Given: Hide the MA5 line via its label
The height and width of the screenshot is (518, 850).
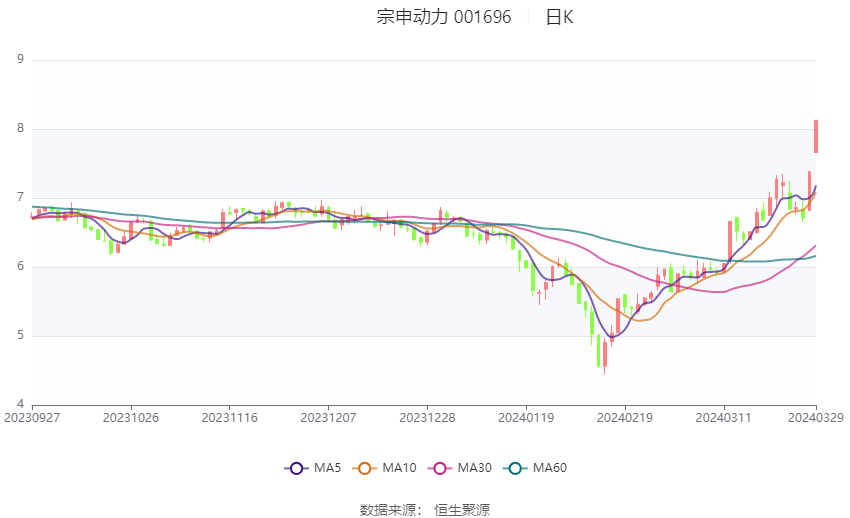Looking at the screenshot, I should [x=327, y=468].
